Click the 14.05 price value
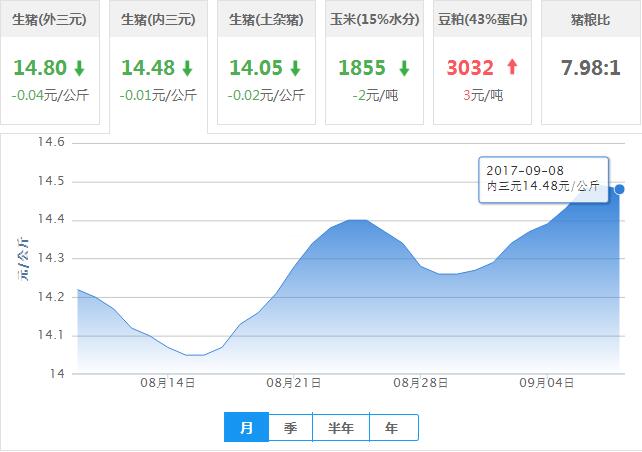Screen dimensions: 642x452 tap(256, 68)
